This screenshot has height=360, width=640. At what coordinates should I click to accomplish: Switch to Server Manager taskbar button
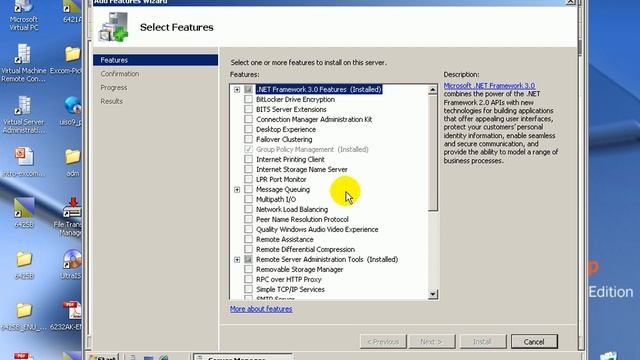pos(243,358)
